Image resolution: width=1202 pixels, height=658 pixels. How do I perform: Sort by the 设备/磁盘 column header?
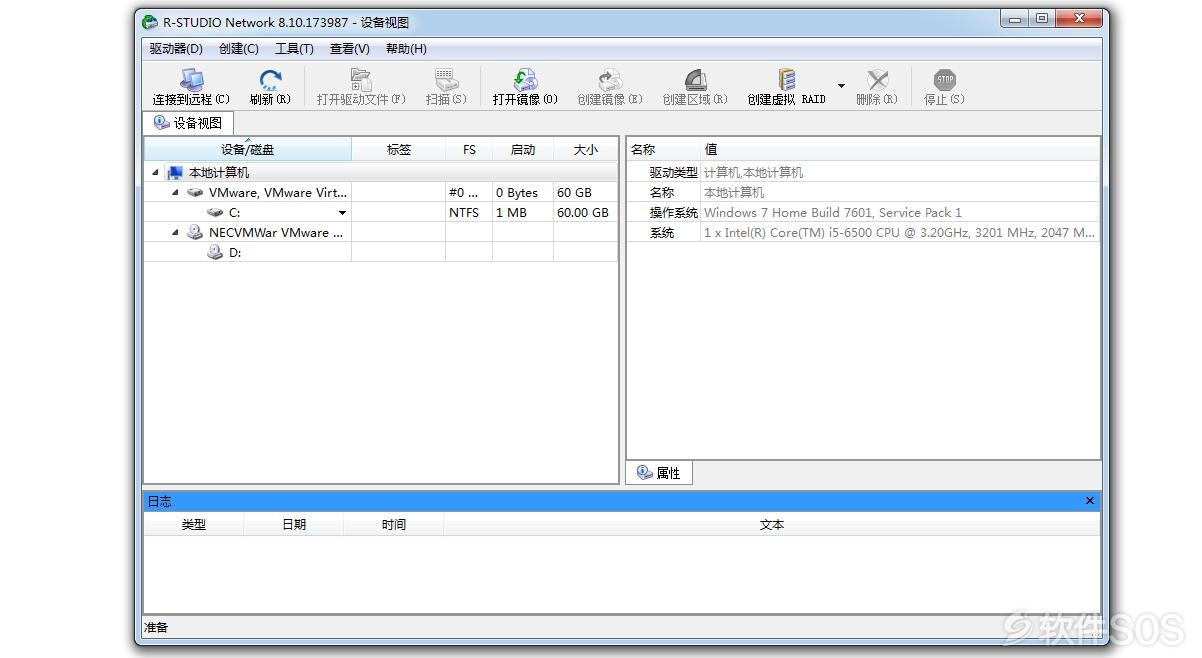248,150
